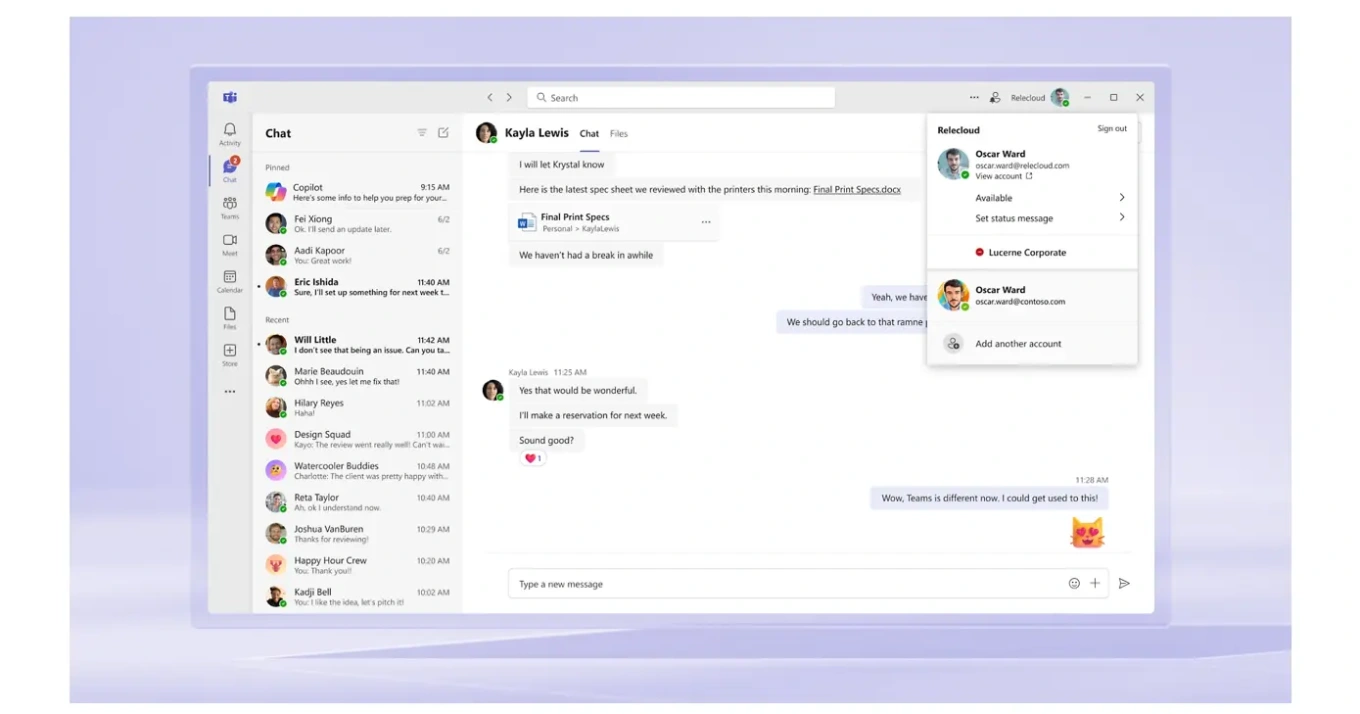
Task: Open the emoji picker in message box
Action: pyautogui.click(x=1074, y=583)
